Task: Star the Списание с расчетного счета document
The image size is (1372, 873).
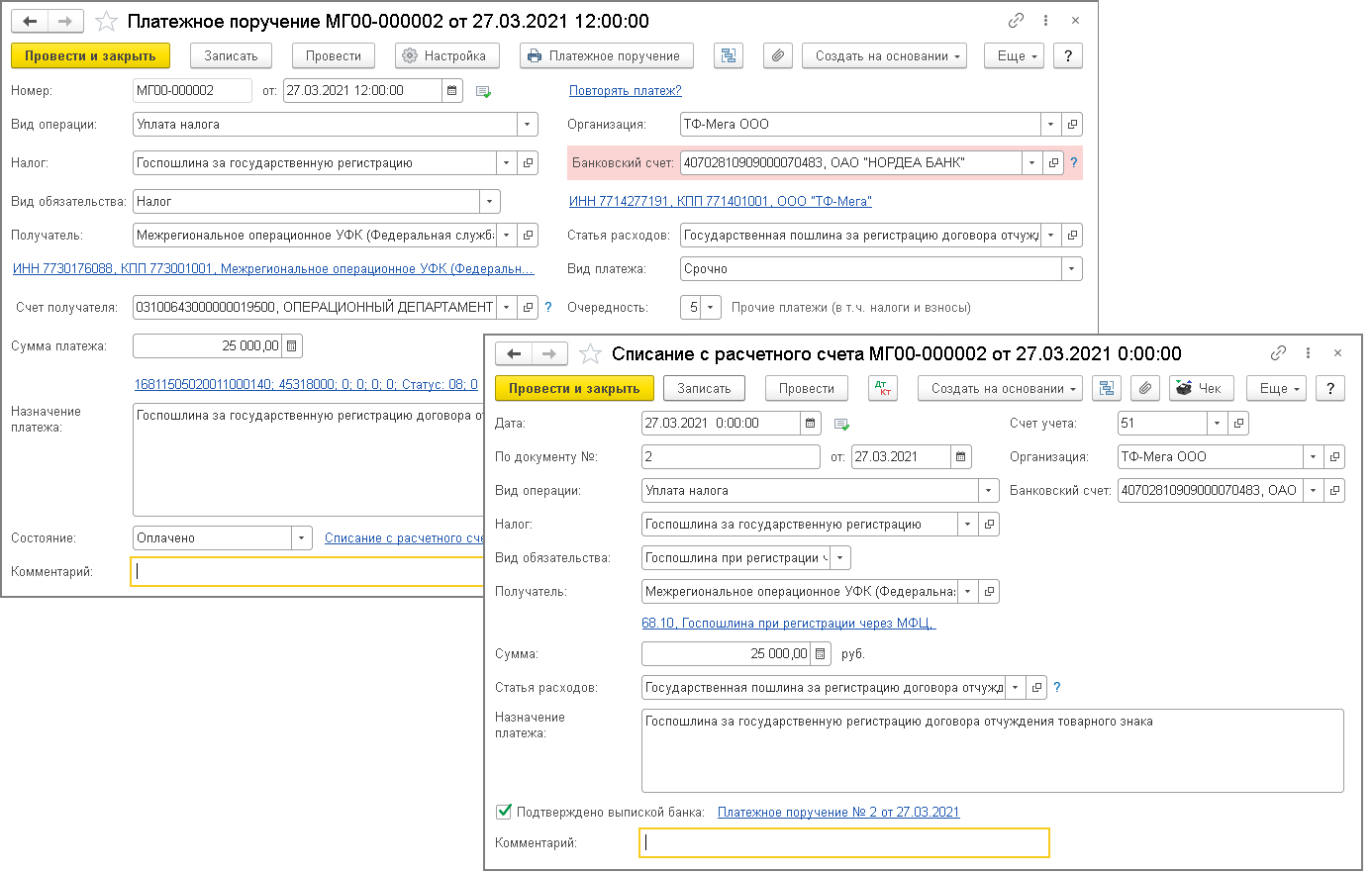Action: (590, 354)
